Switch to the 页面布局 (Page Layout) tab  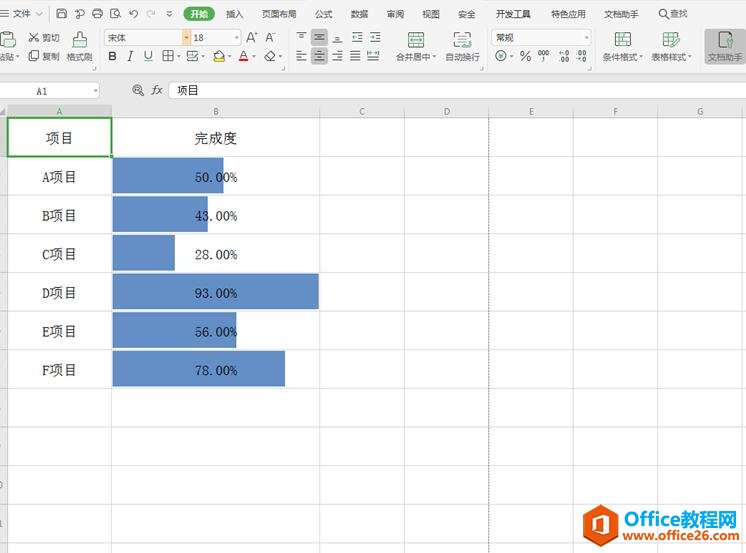click(x=279, y=14)
